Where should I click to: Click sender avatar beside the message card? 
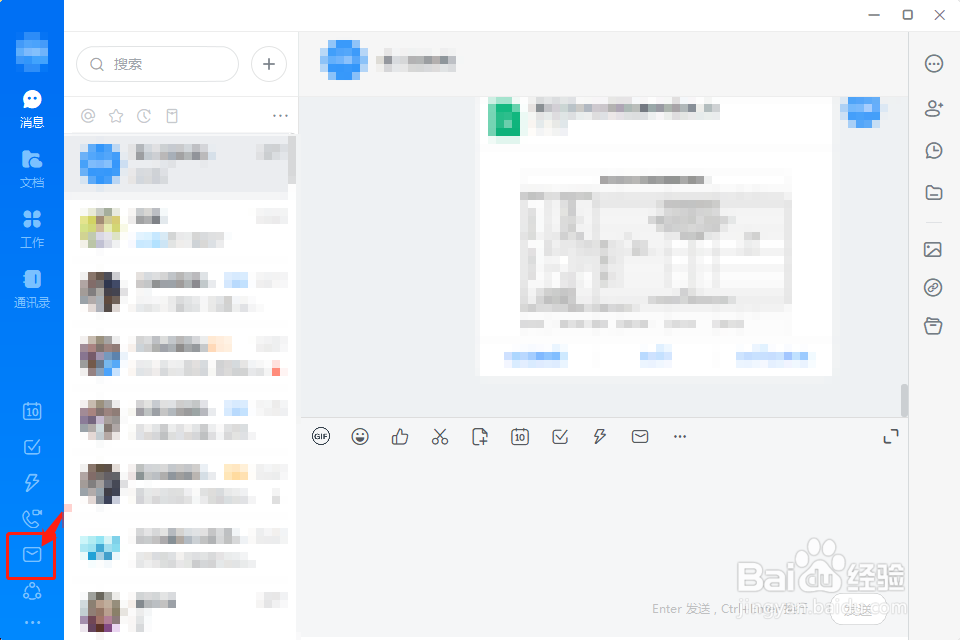(x=863, y=112)
